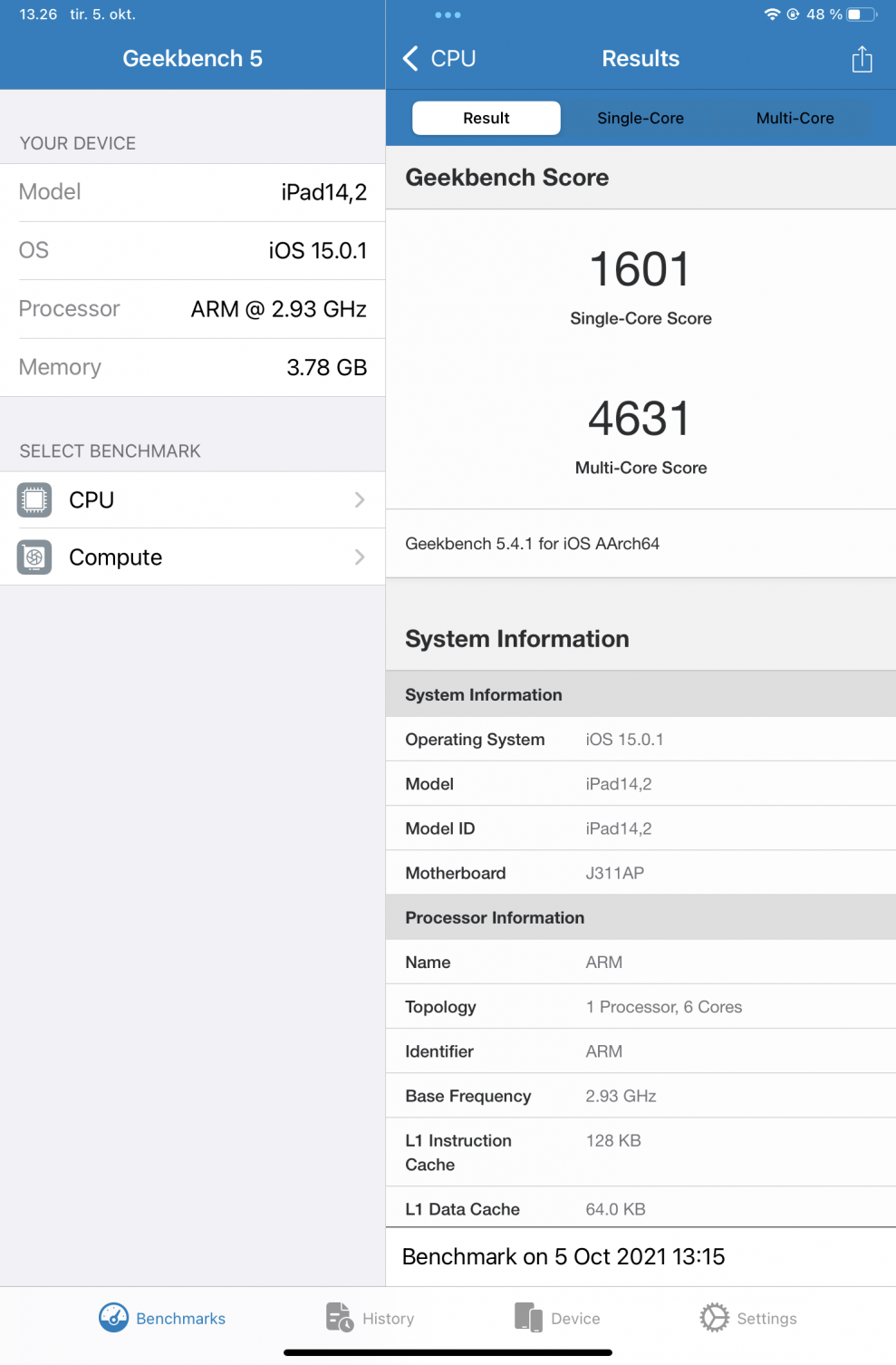Switch to the Multi-Core segment

click(795, 118)
